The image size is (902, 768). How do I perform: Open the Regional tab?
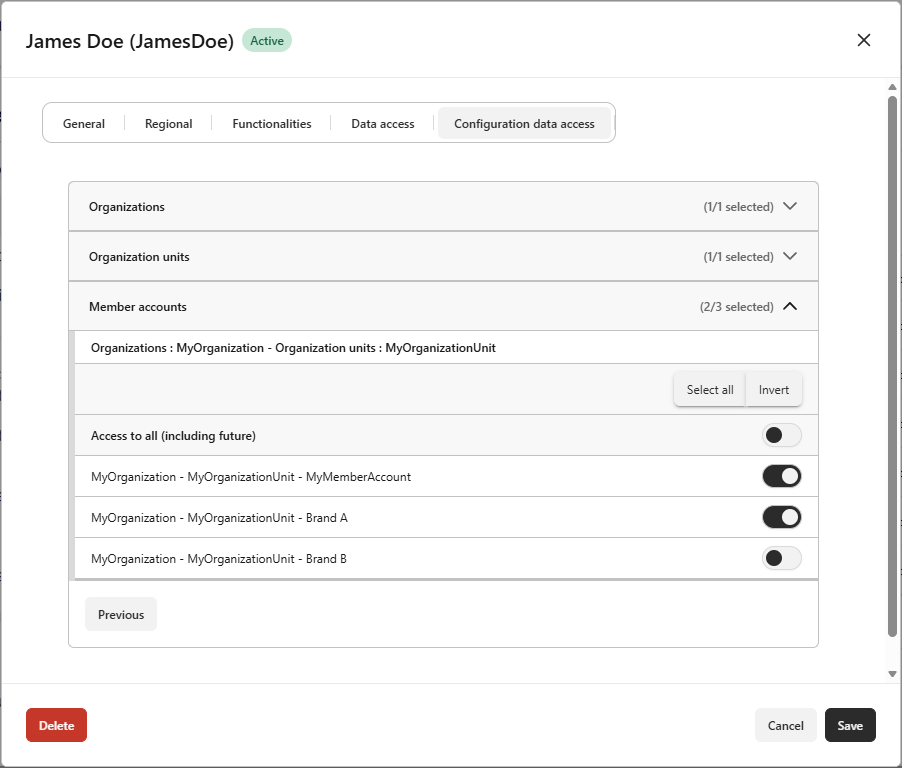tap(168, 124)
